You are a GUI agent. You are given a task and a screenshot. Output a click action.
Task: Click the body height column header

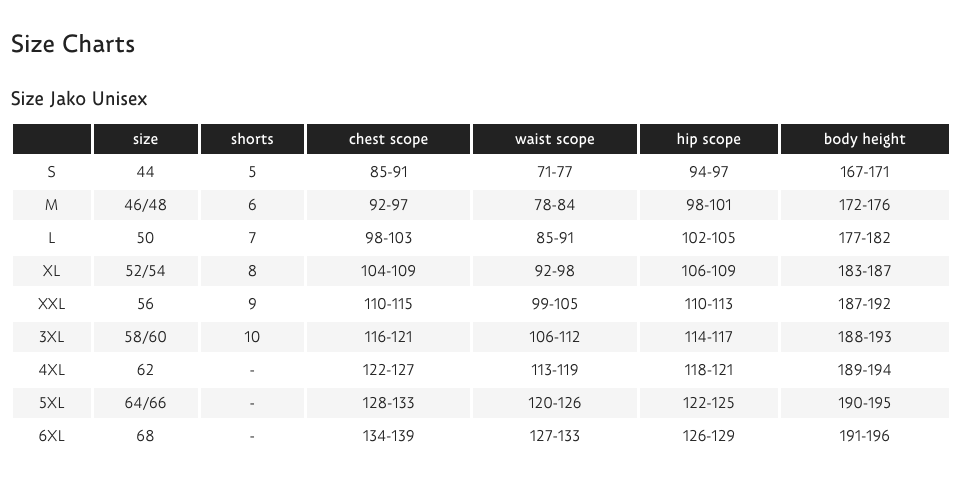(865, 139)
